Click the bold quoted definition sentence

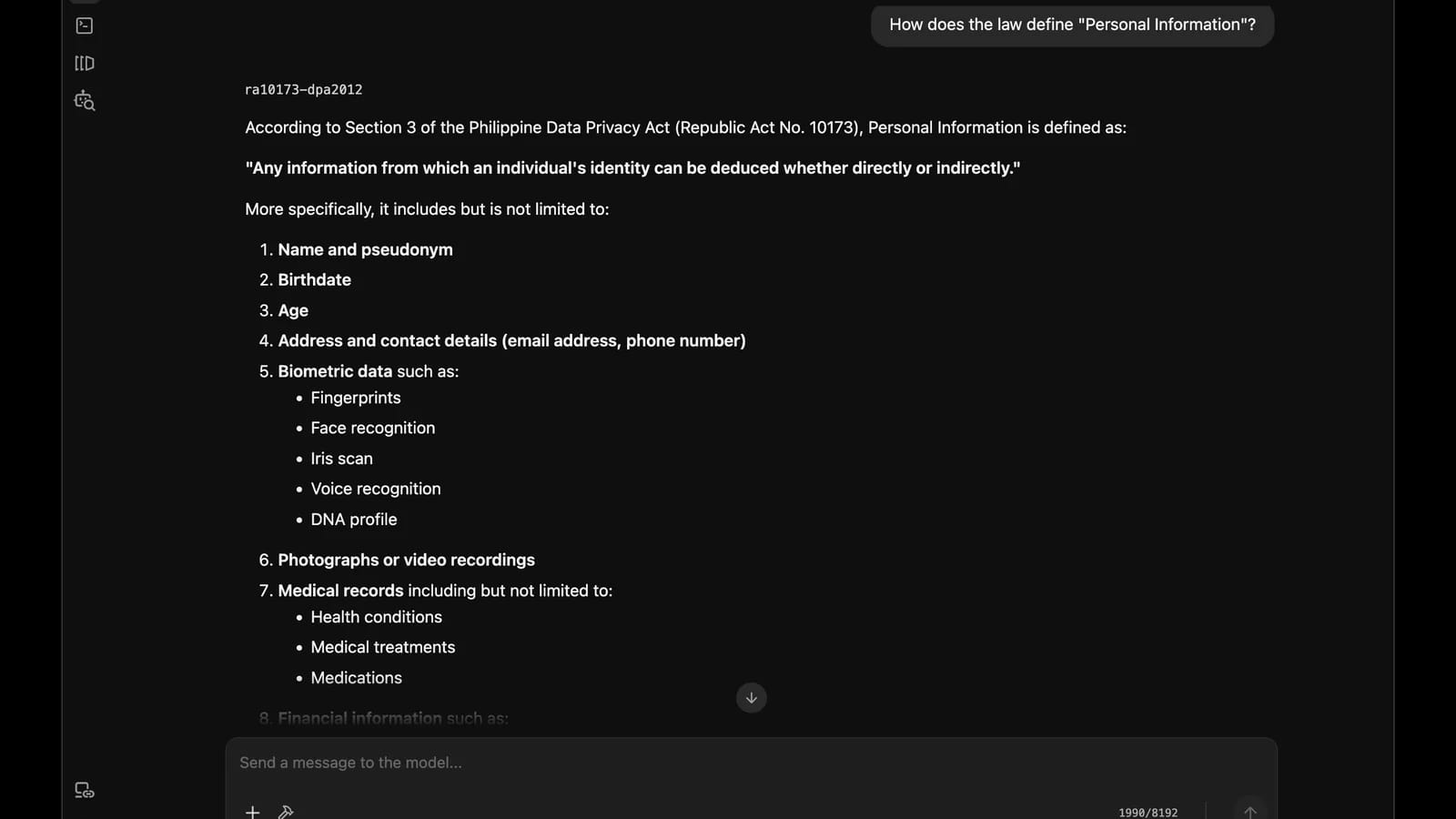pyautogui.click(x=632, y=168)
